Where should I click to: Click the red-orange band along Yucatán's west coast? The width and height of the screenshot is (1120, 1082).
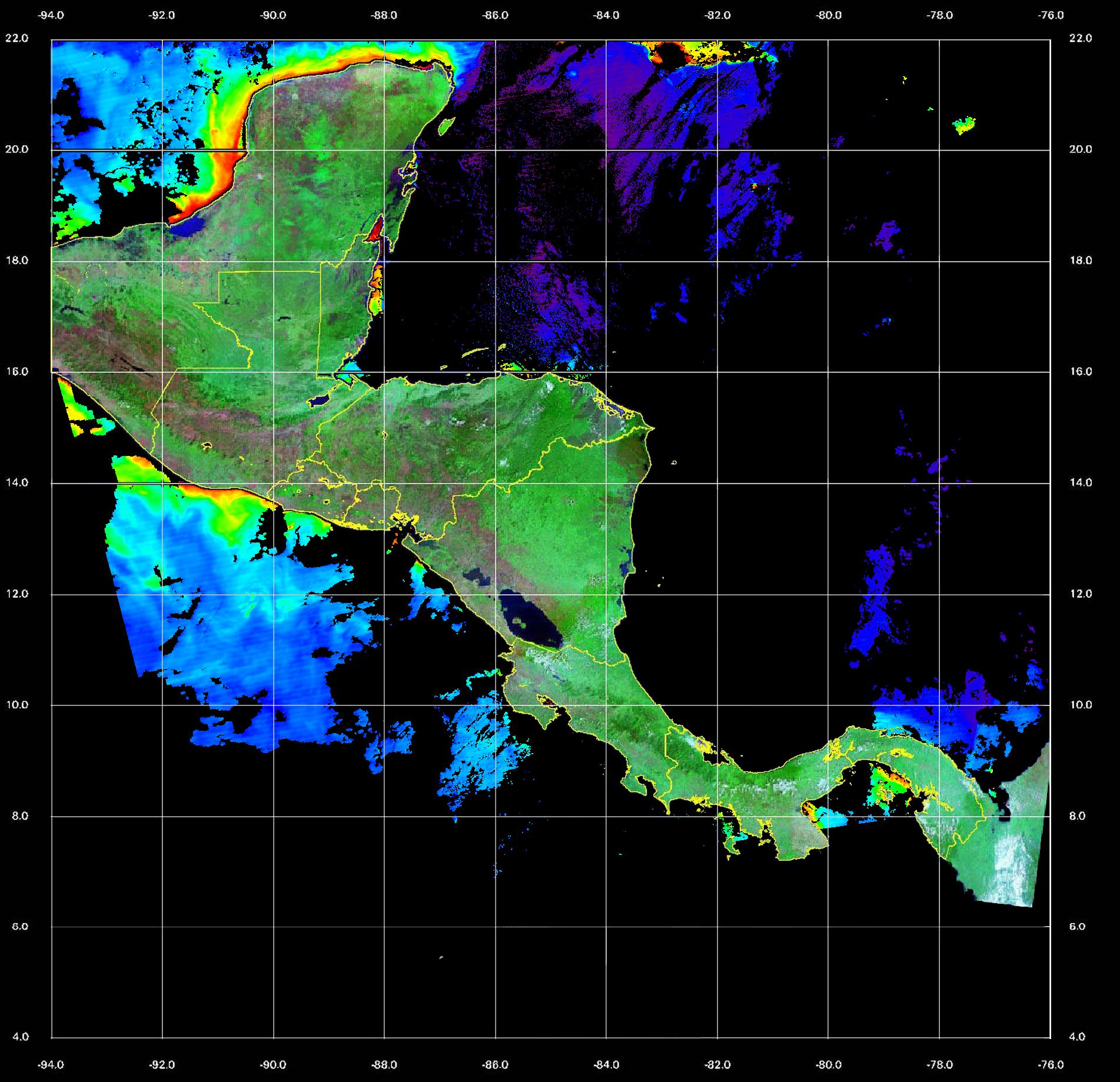pyautogui.click(x=222, y=171)
